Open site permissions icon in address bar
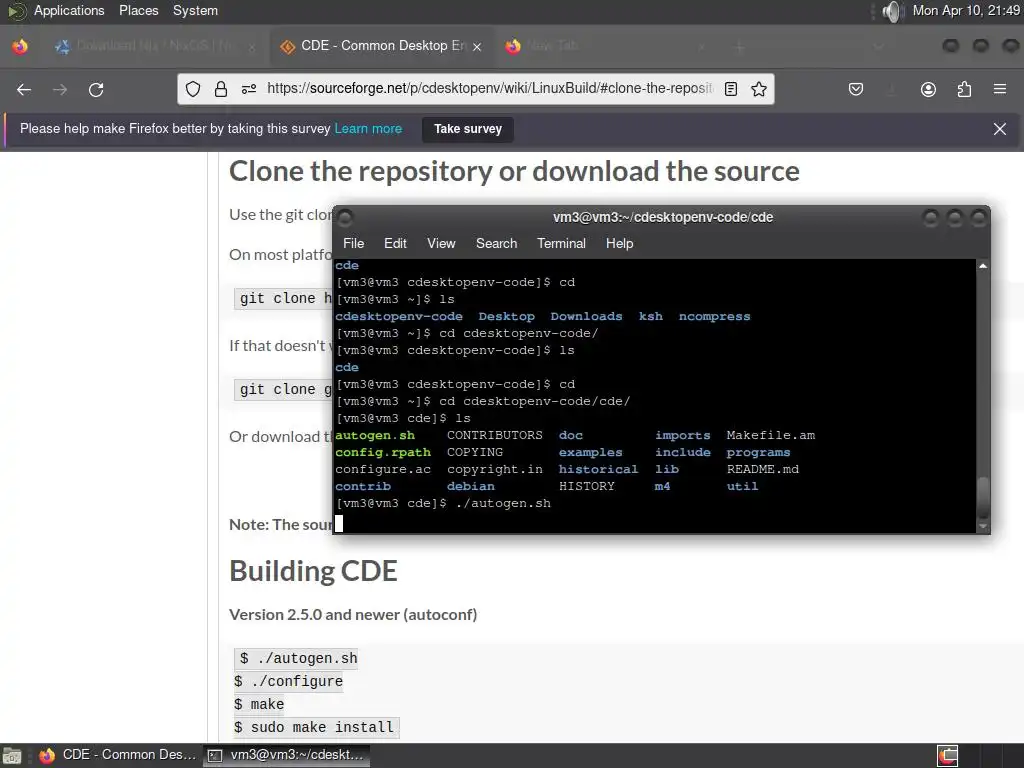The width and height of the screenshot is (1024, 768). pos(249,89)
